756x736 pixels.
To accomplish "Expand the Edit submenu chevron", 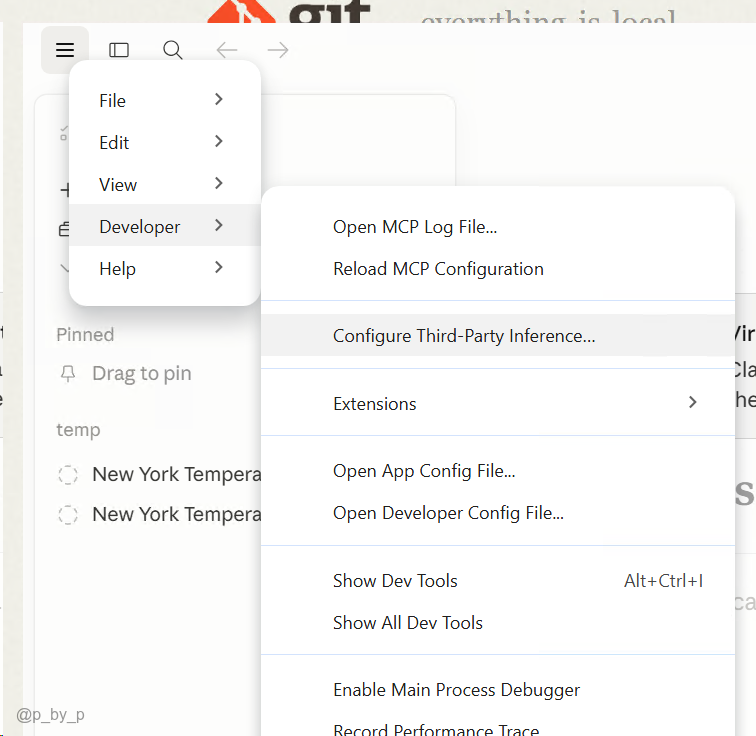I will (218, 141).
